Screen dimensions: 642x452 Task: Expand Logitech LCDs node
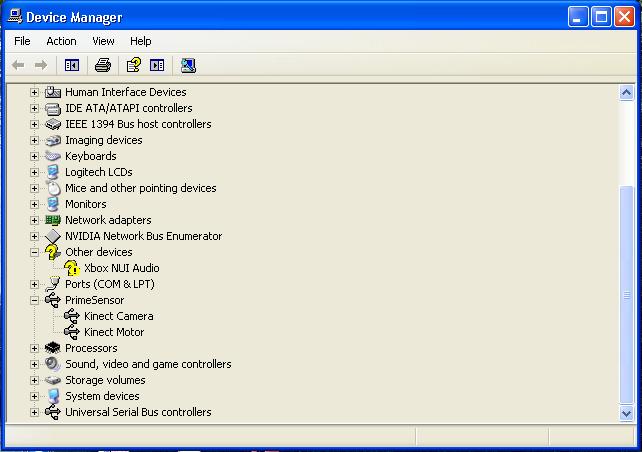(x=34, y=172)
